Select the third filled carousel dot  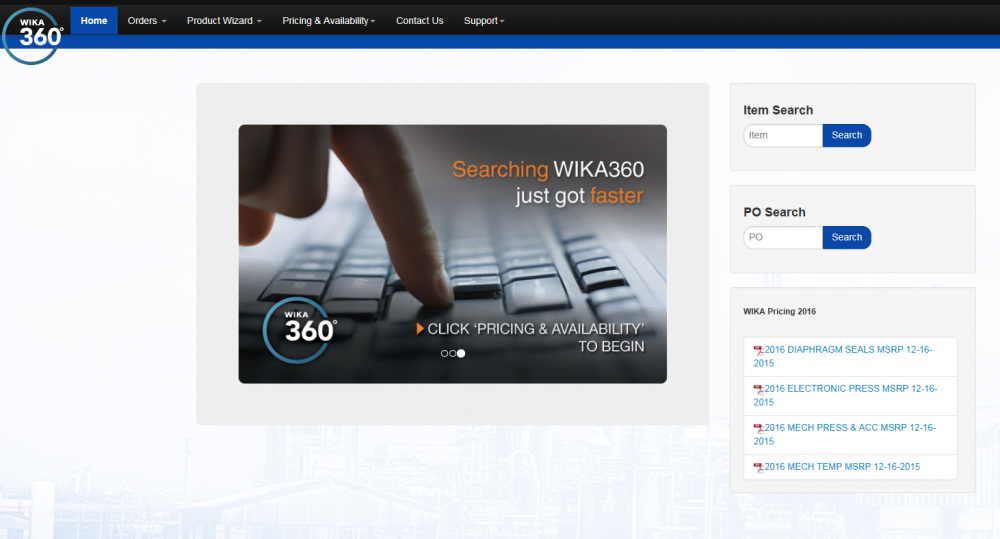pyautogui.click(x=461, y=353)
